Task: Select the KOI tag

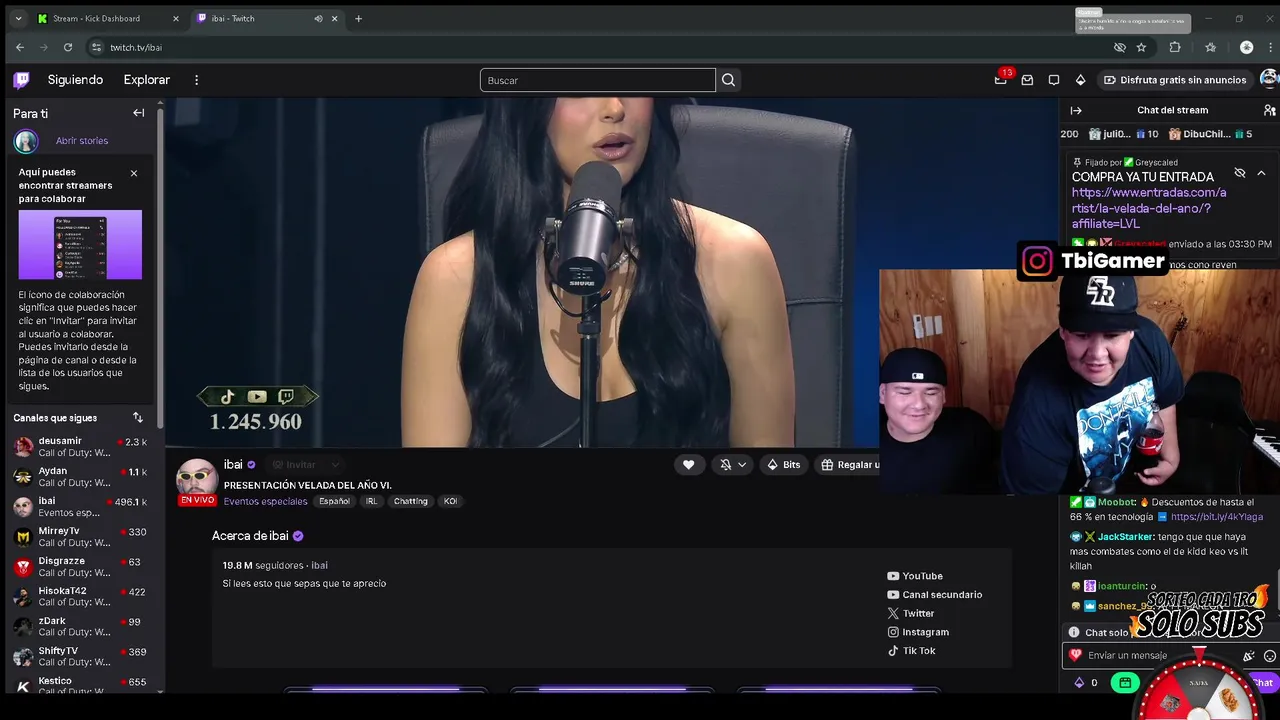Action: click(450, 501)
